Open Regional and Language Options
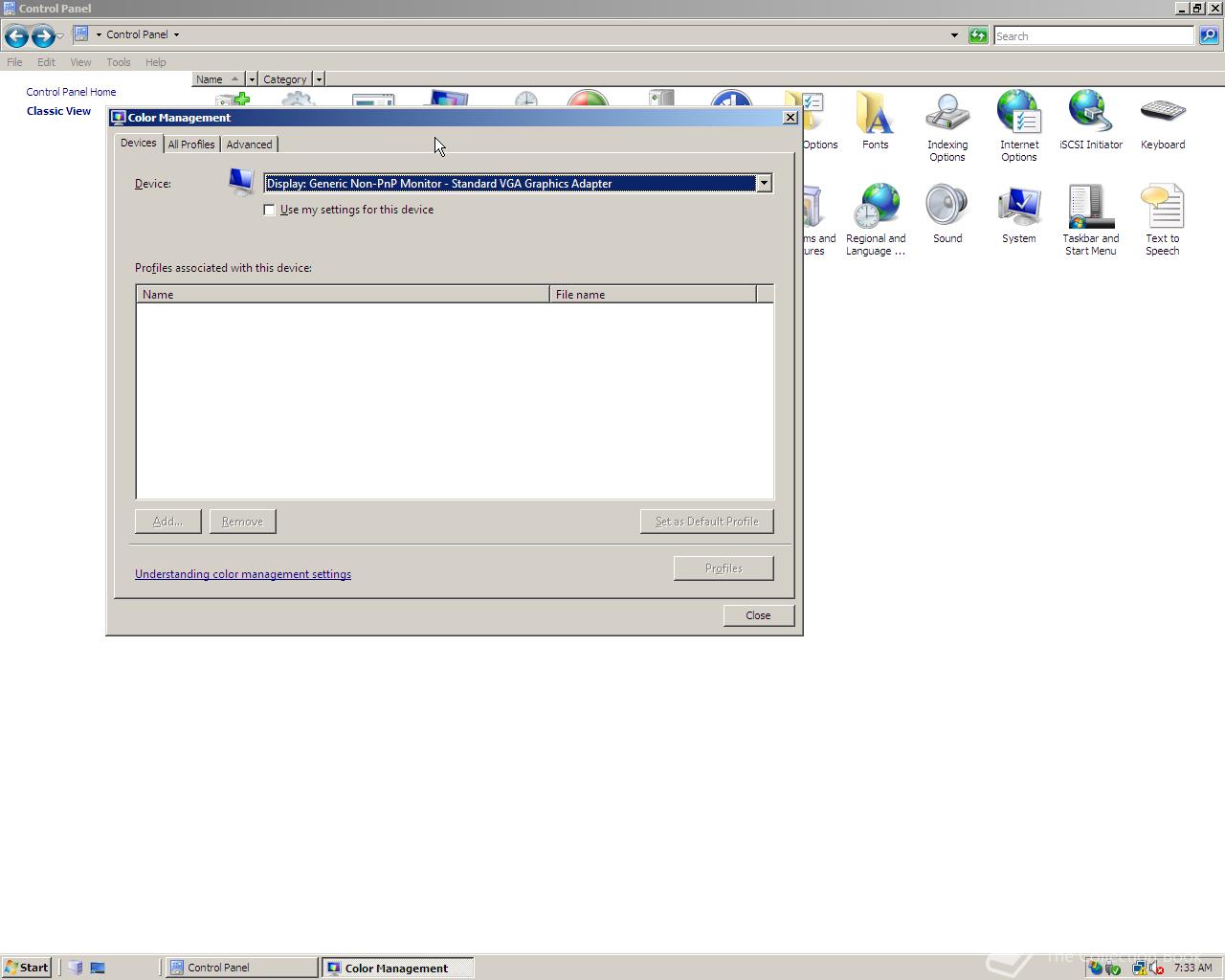The height and width of the screenshot is (980, 1225). click(x=876, y=220)
